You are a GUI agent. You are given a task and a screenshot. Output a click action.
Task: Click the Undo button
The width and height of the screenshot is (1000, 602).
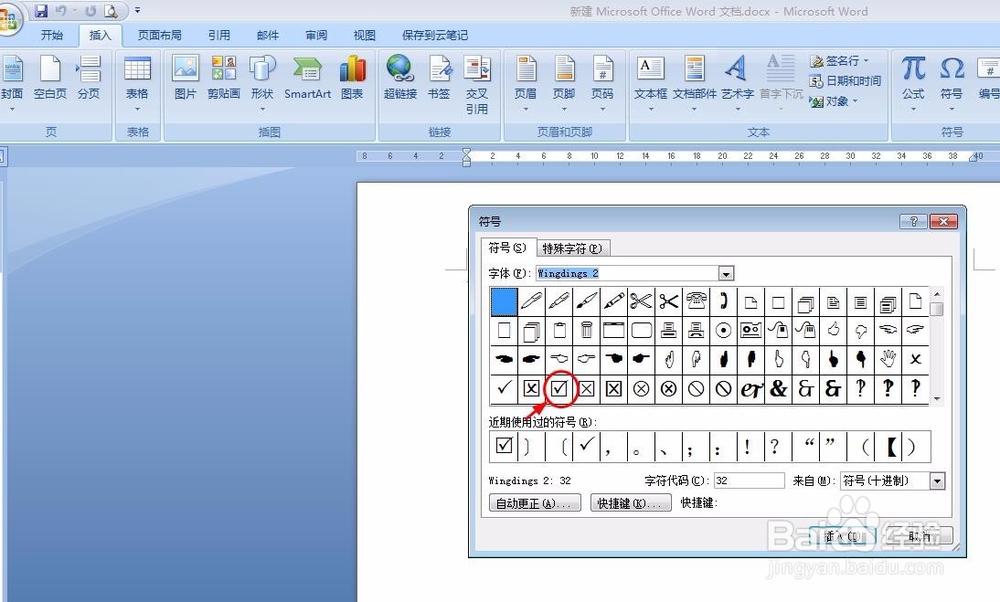coord(61,11)
